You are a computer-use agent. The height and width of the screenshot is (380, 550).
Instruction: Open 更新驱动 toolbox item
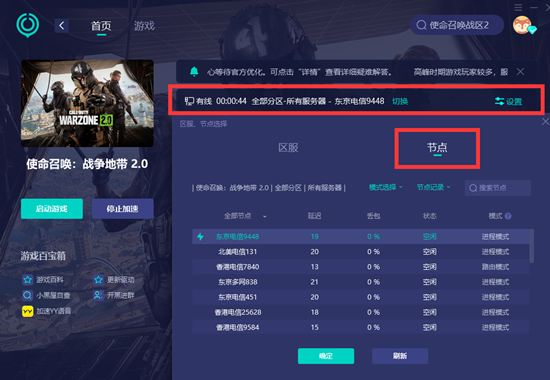click(x=114, y=280)
